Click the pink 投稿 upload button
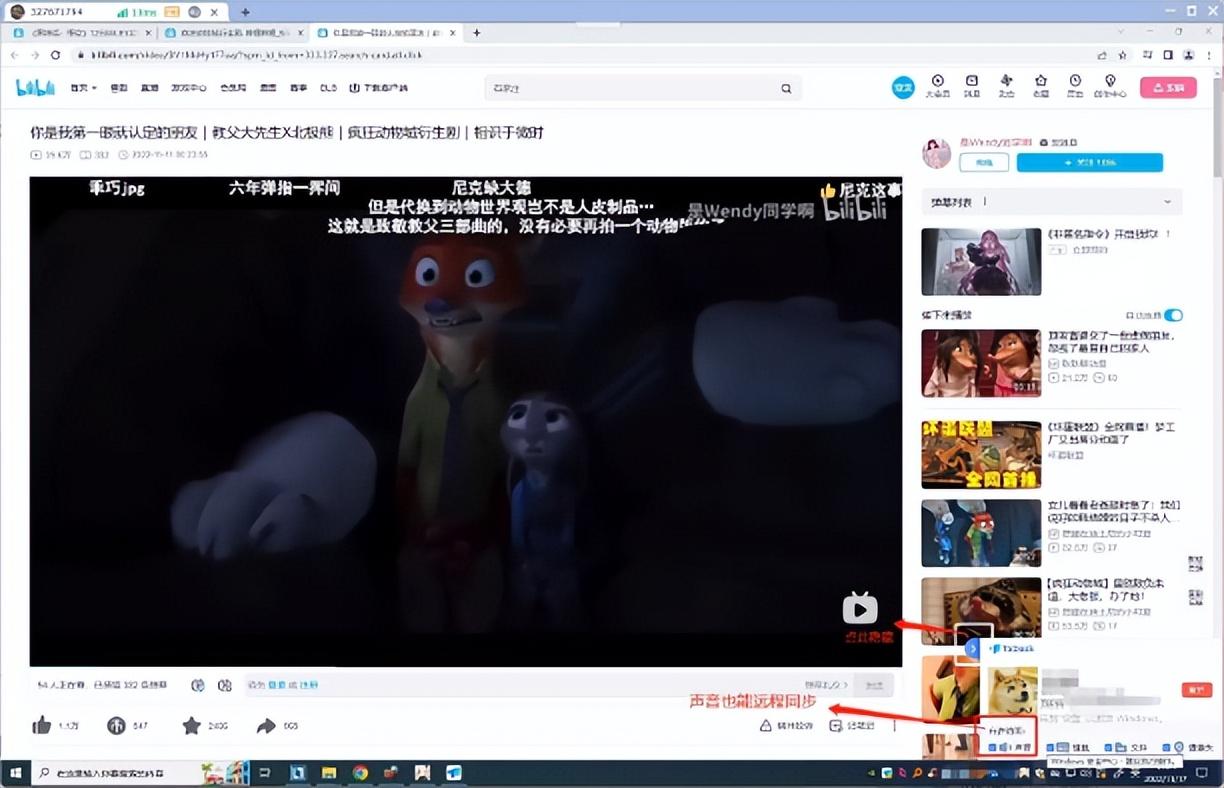This screenshot has width=1224, height=788. pos(1168,88)
